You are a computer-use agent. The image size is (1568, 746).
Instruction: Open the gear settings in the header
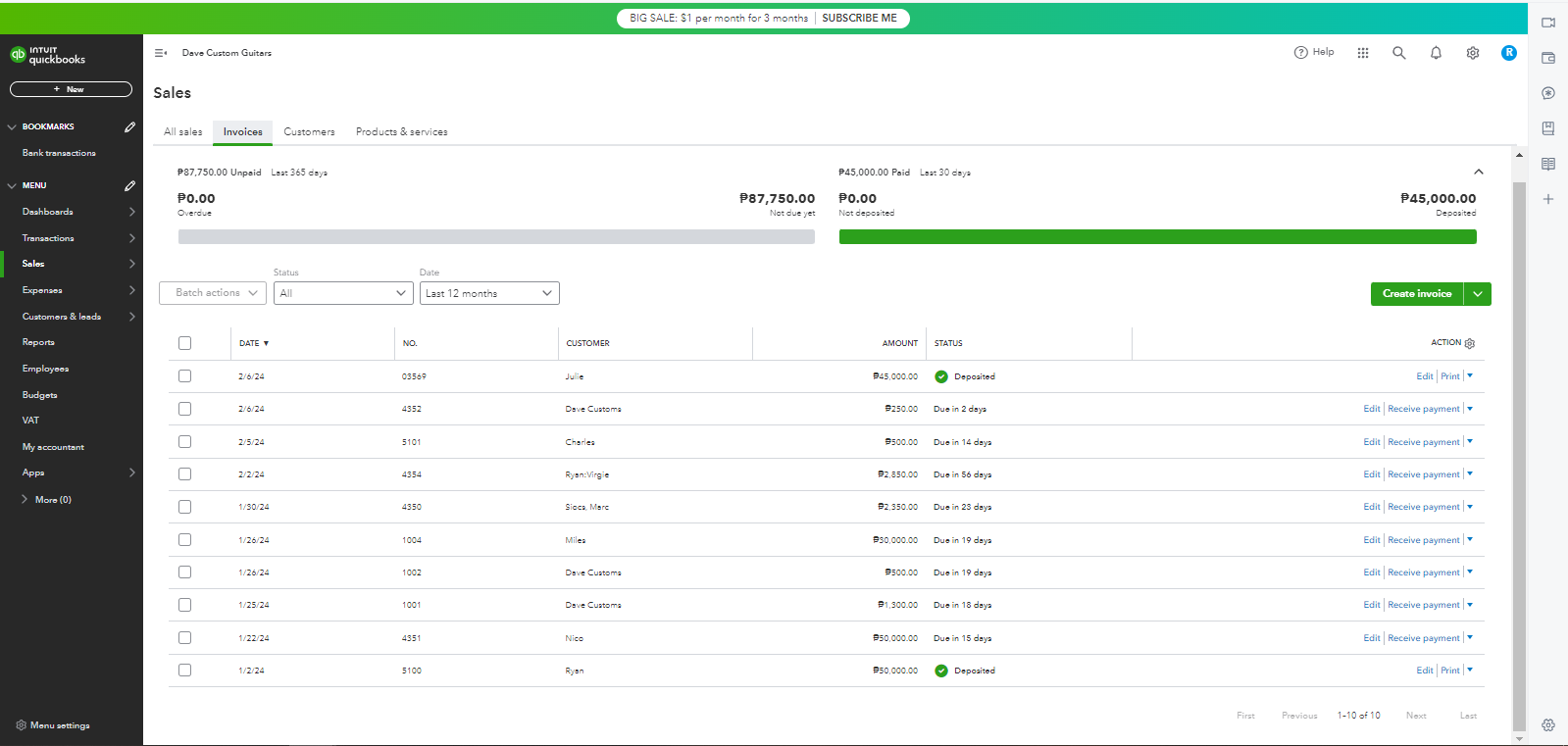tap(1473, 53)
